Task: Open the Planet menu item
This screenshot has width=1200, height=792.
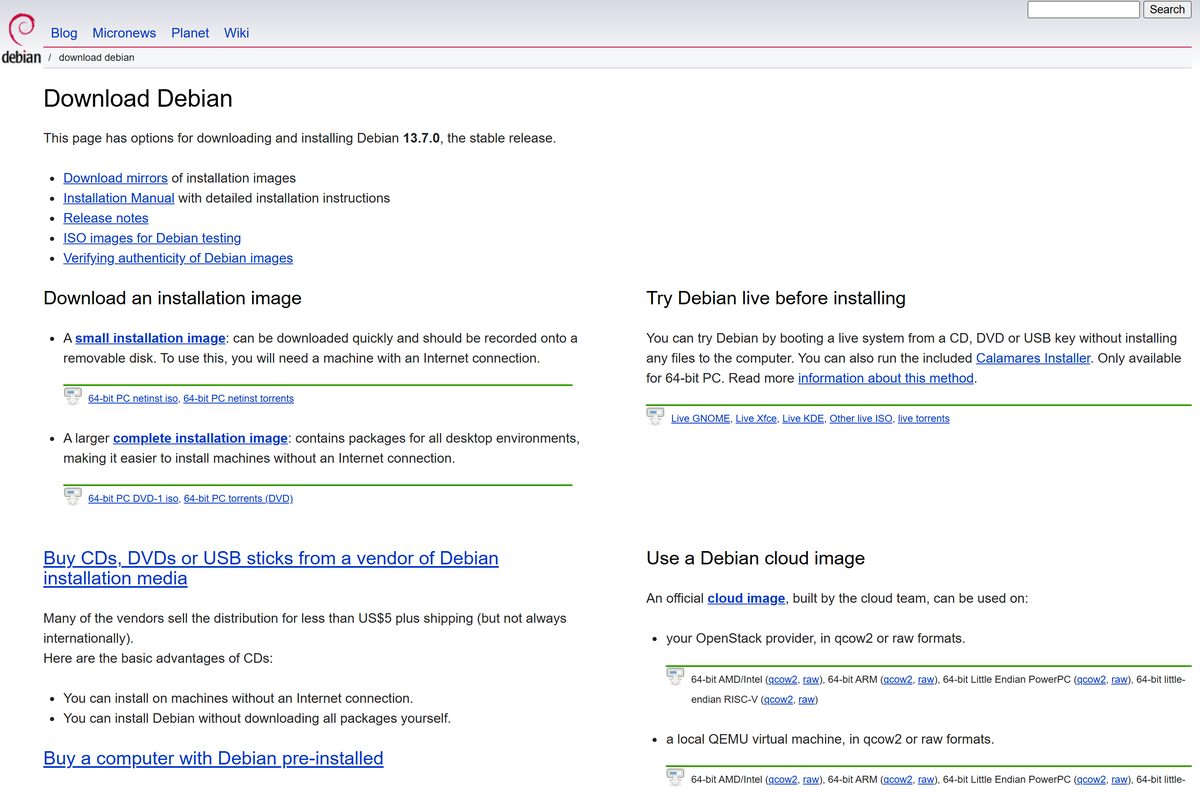Action: click(190, 33)
